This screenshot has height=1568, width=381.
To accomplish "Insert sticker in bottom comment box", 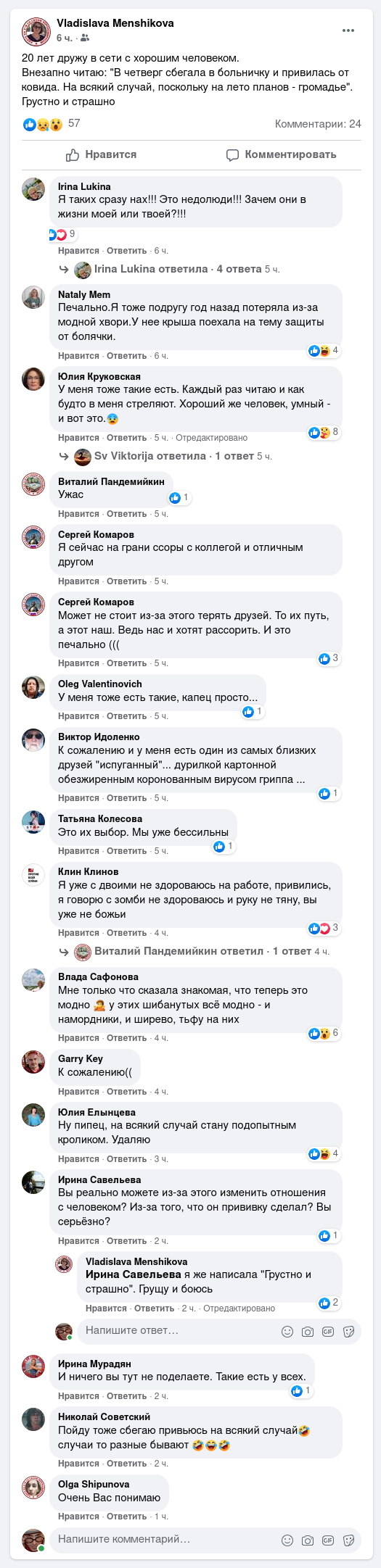I will 348,1540.
